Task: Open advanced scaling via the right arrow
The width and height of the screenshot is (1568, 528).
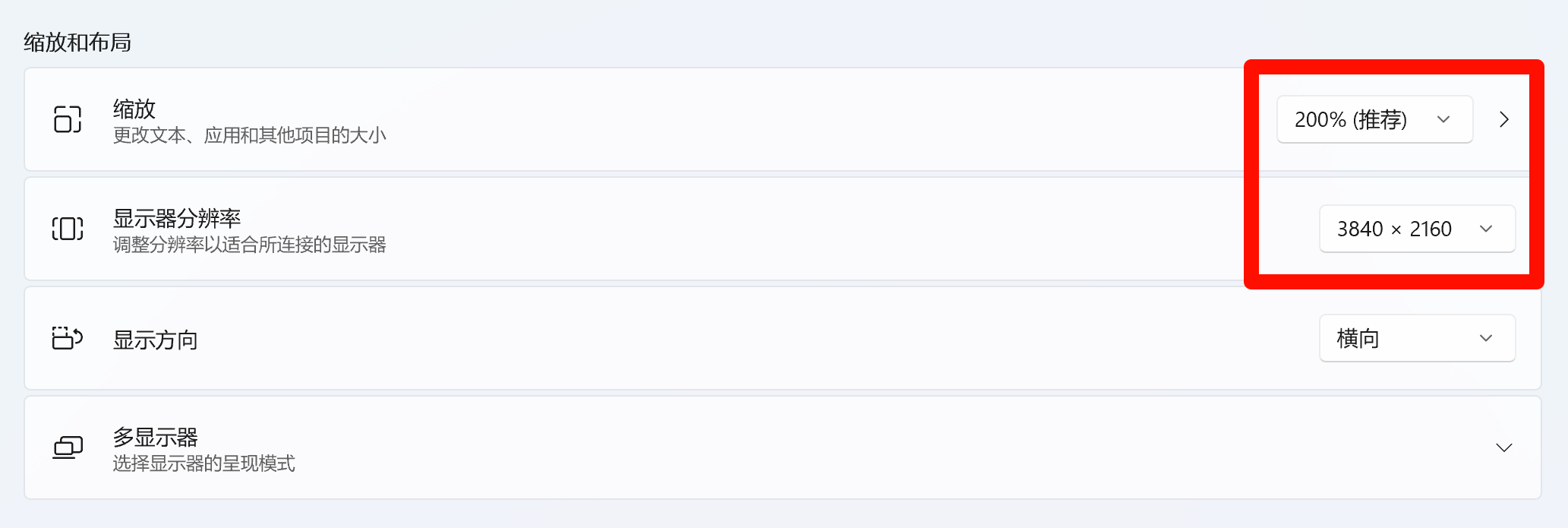Action: [1503, 119]
